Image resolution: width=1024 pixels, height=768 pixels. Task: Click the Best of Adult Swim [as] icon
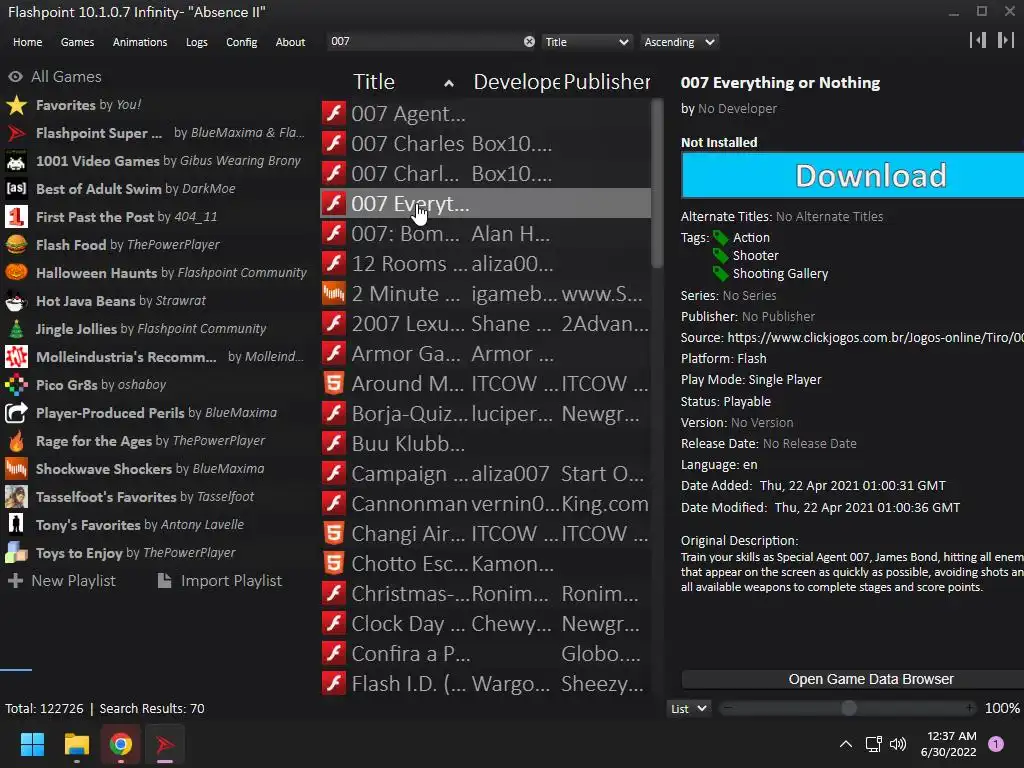click(16, 189)
